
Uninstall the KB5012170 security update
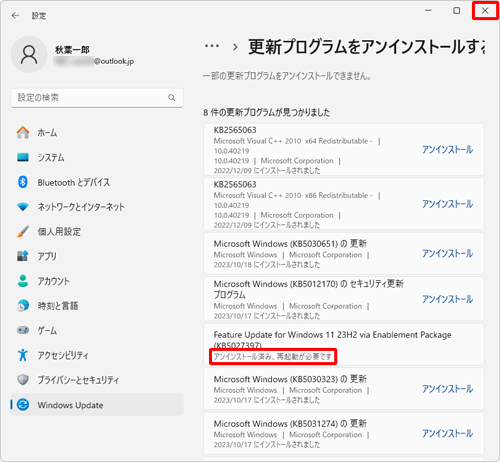[448, 299]
